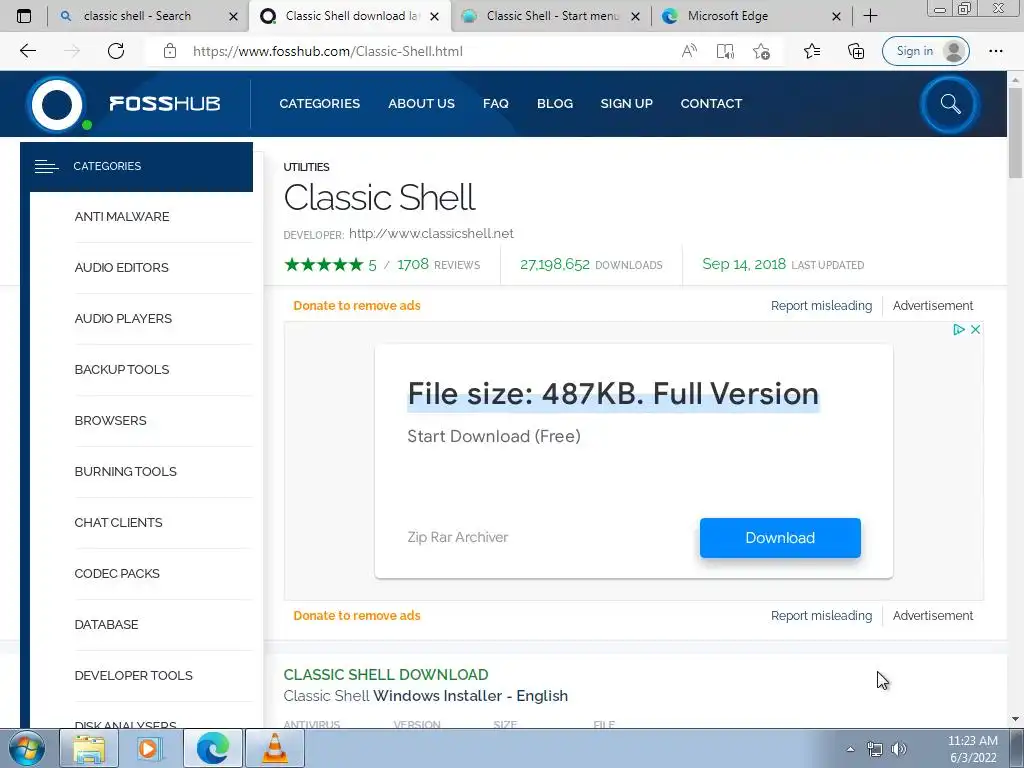
Task: Open Windows Start menu
Action: pyautogui.click(x=26, y=748)
